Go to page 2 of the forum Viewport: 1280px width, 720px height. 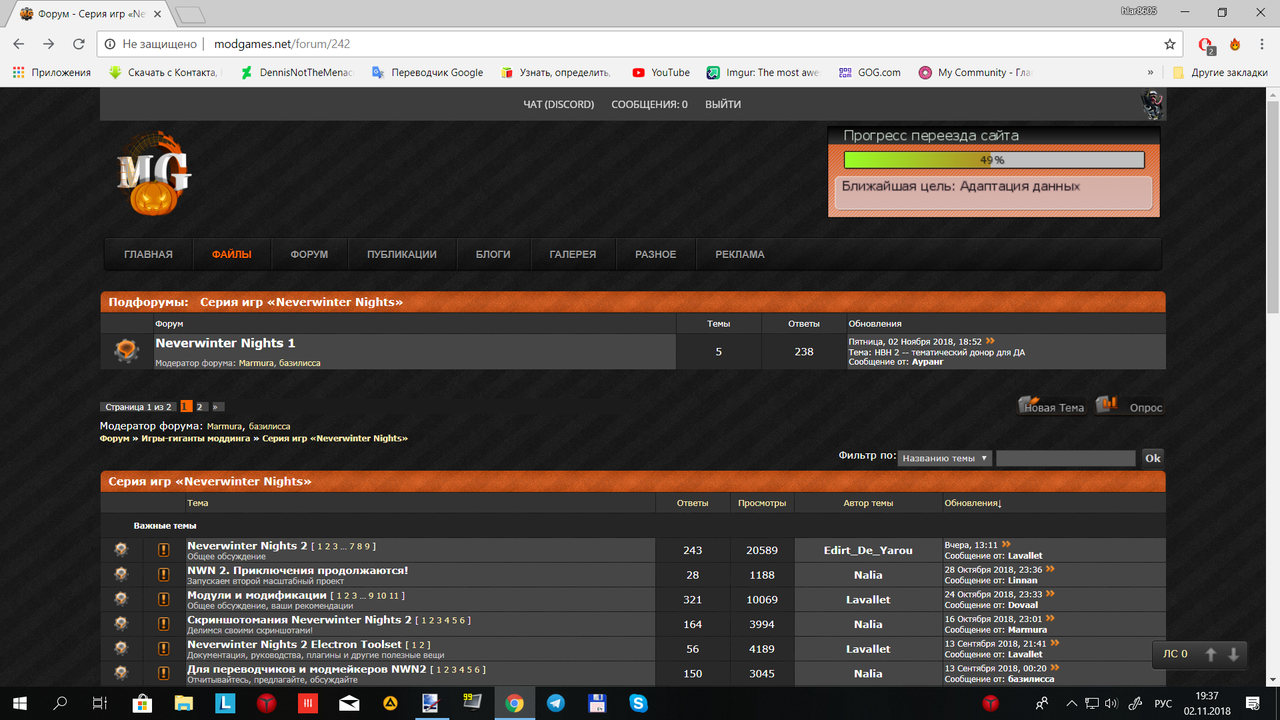click(200, 407)
